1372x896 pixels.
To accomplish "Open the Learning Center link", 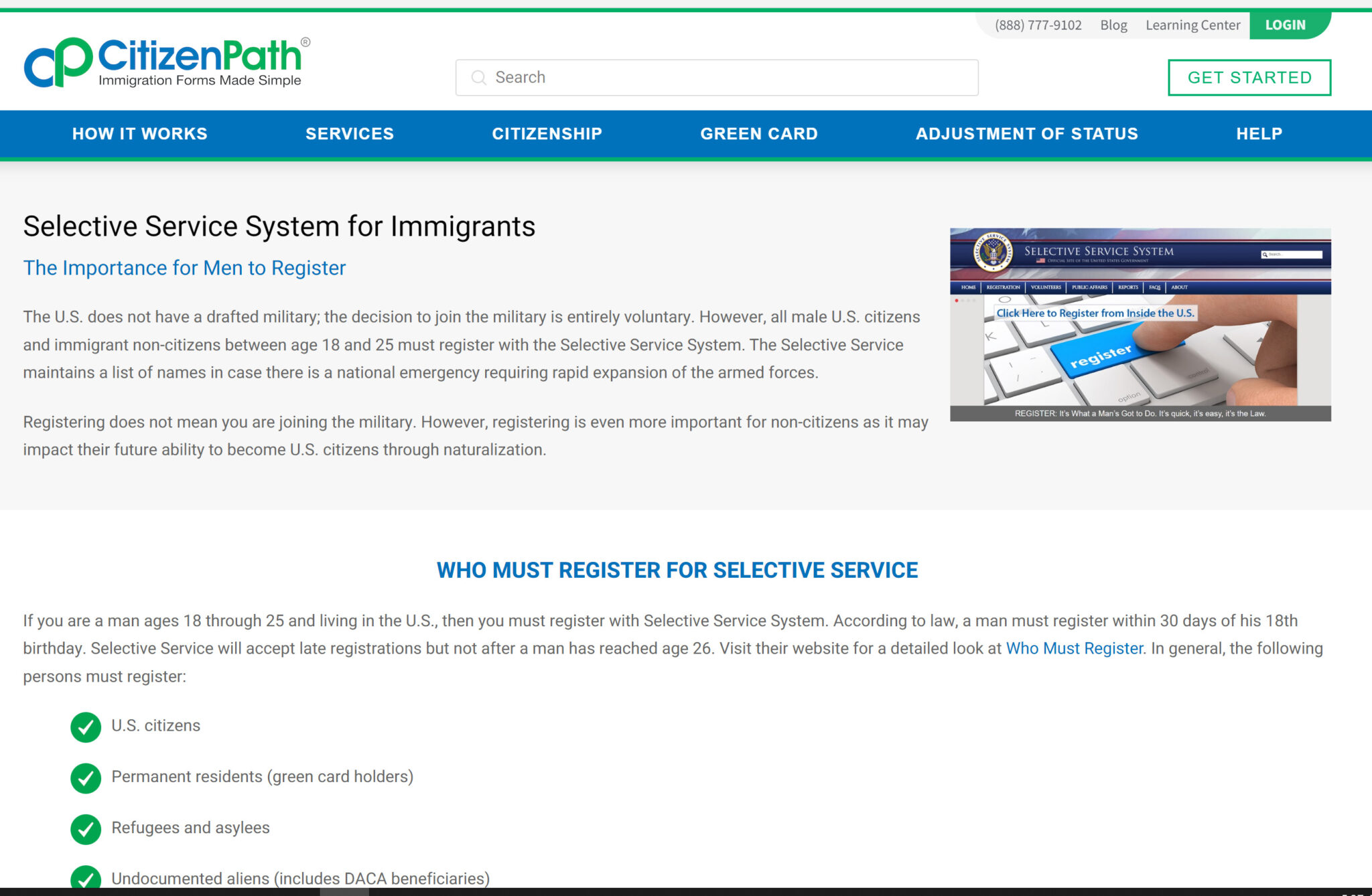I will pyautogui.click(x=1192, y=25).
